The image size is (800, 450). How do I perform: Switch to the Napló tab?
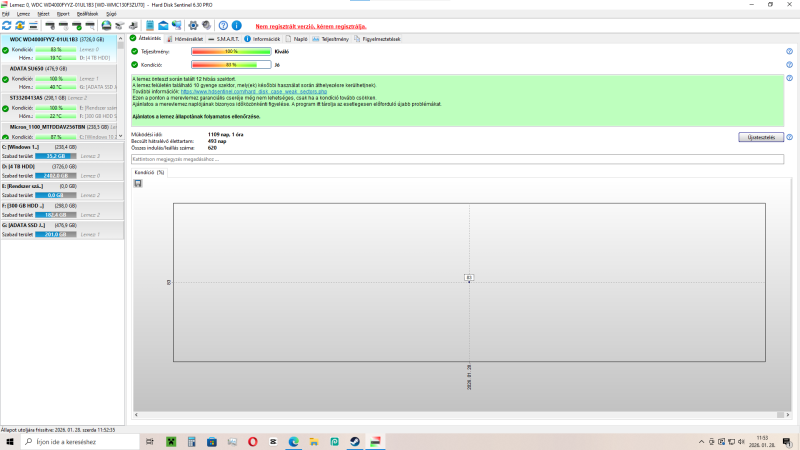[296, 39]
